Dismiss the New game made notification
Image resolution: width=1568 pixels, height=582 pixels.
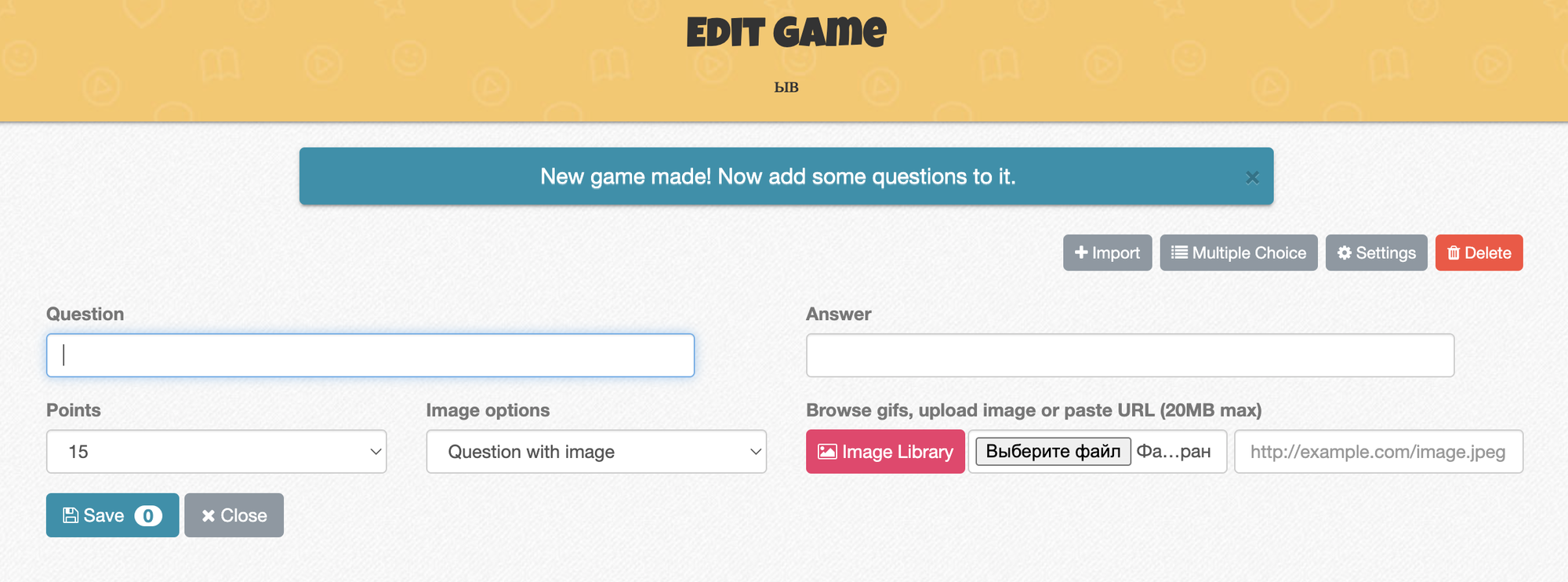pyautogui.click(x=1252, y=177)
